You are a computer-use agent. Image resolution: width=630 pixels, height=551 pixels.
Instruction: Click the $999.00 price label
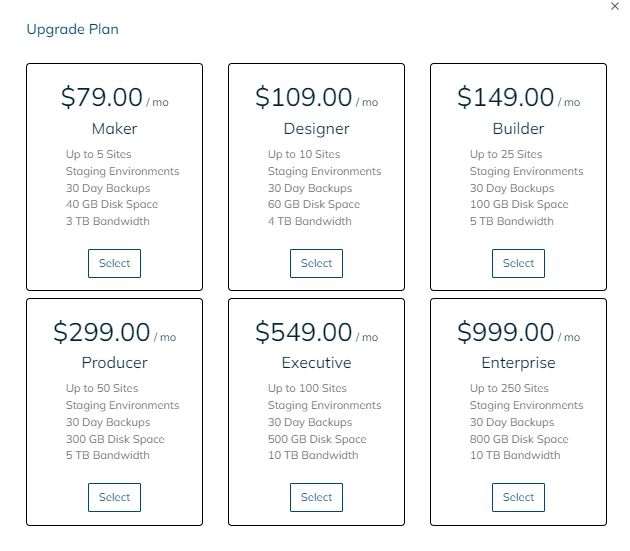pyautogui.click(x=506, y=332)
